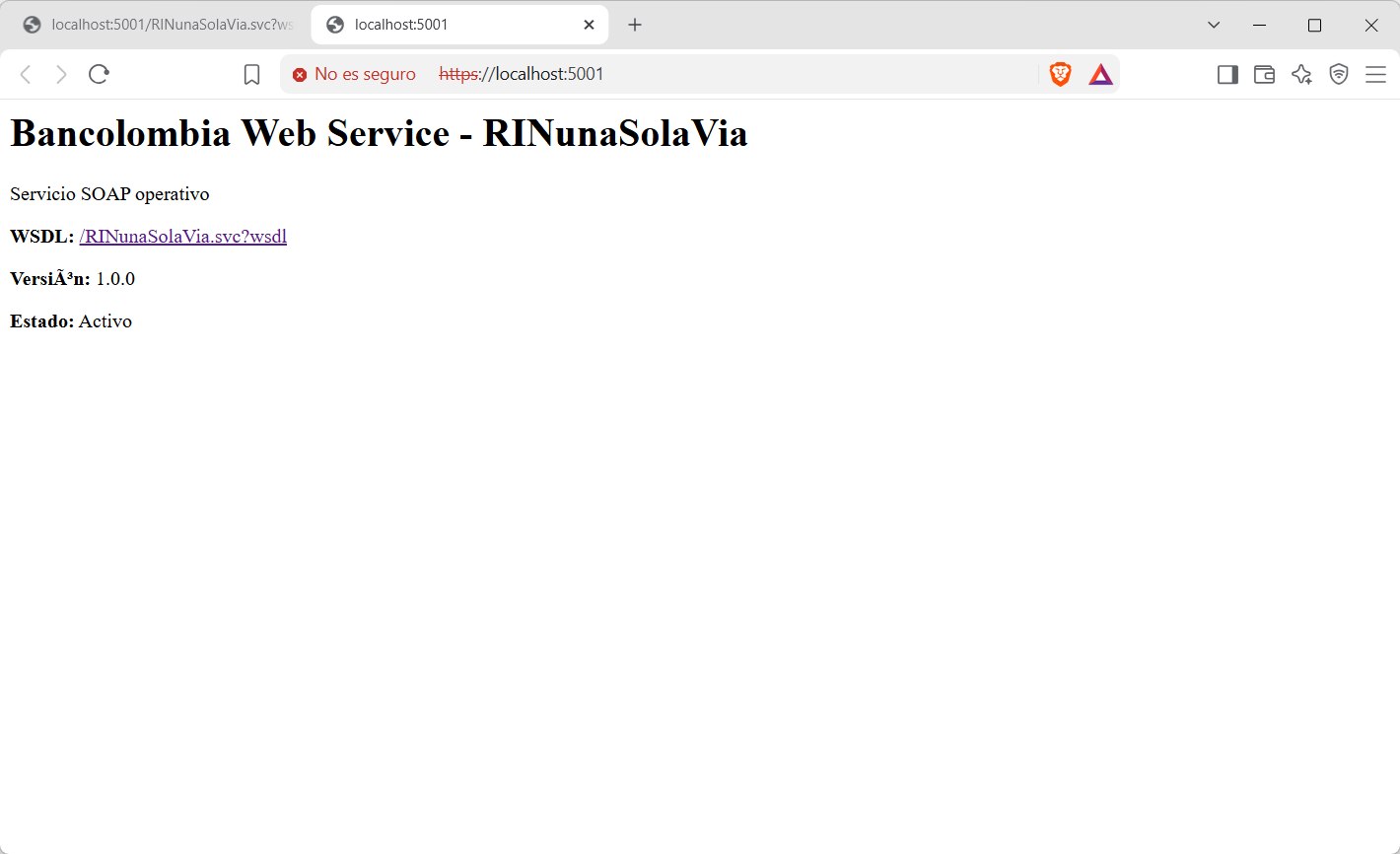This screenshot has height=854, width=1400.
Task: Close the browser window
Action: (1371, 25)
